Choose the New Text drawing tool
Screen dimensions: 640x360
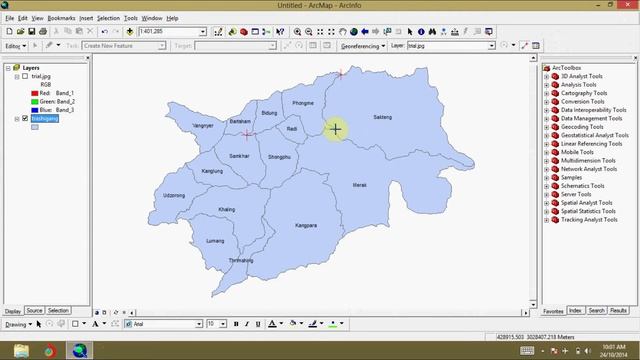[x=95, y=324]
